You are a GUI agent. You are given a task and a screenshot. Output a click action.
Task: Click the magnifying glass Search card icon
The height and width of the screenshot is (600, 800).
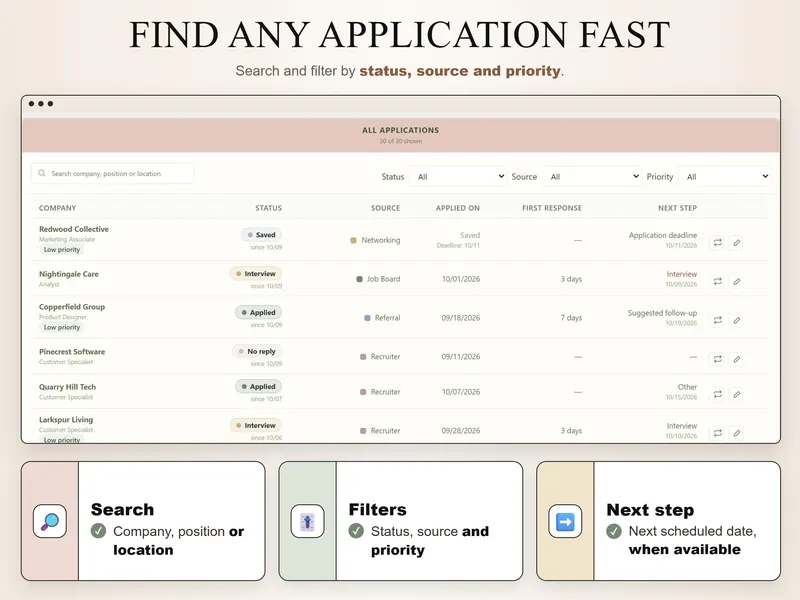[x=49, y=521]
